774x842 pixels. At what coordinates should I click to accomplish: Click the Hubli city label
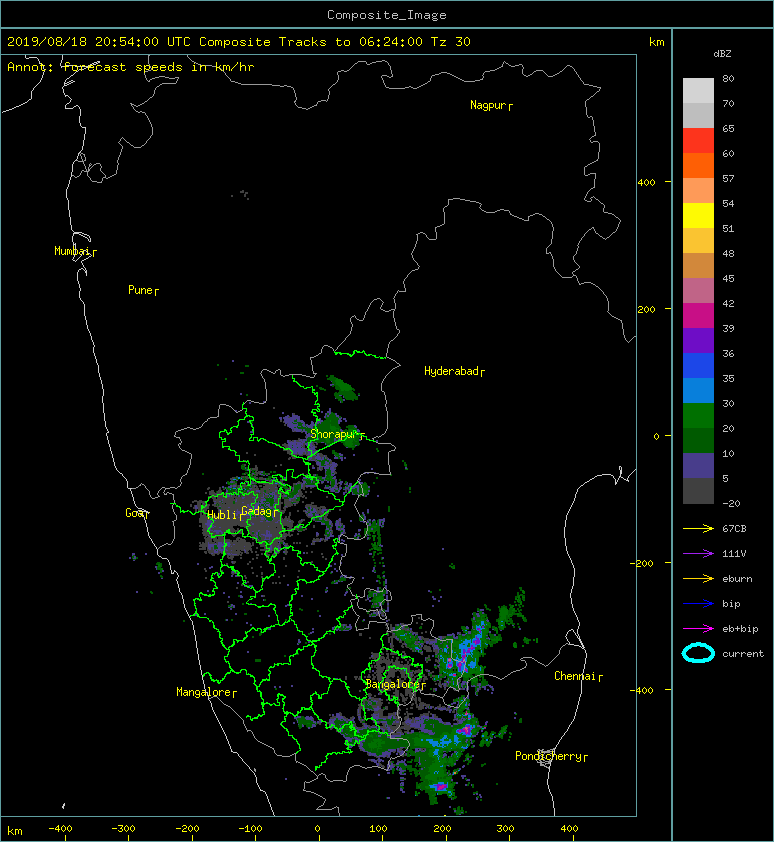click(x=225, y=515)
